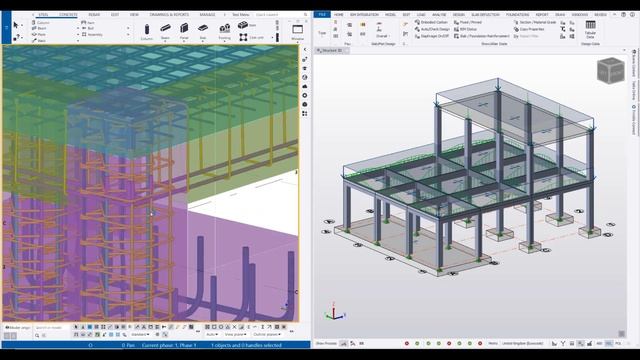Open the standard selection filter dropdown

click(x=141, y=335)
